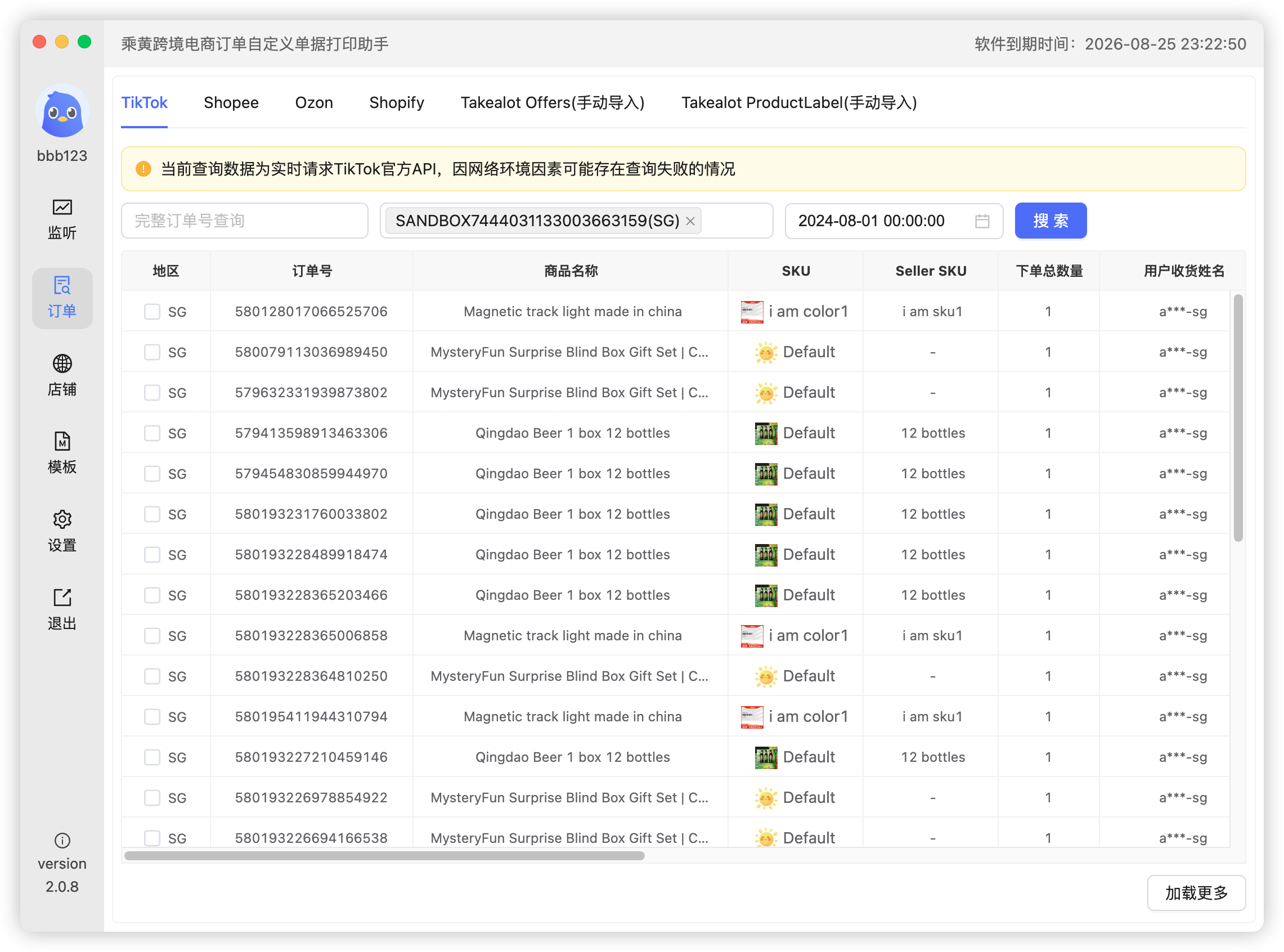
Task: Click the 加载更多 (Load More) button
Action: [1196, 893]
